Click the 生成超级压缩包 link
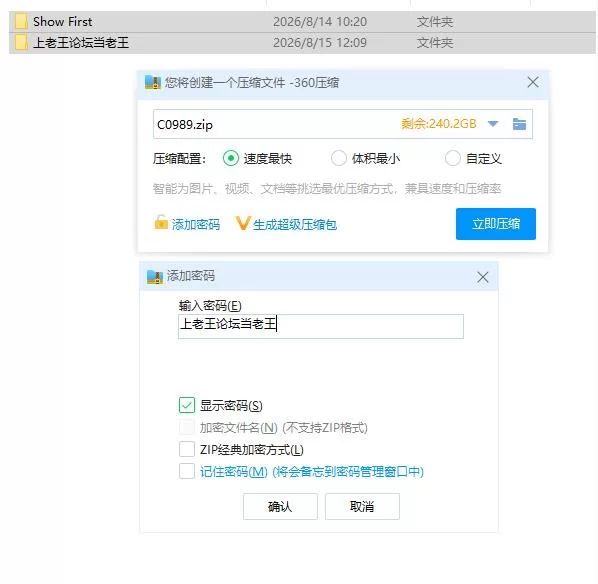The image size is (598, 584). click(295, 225)
